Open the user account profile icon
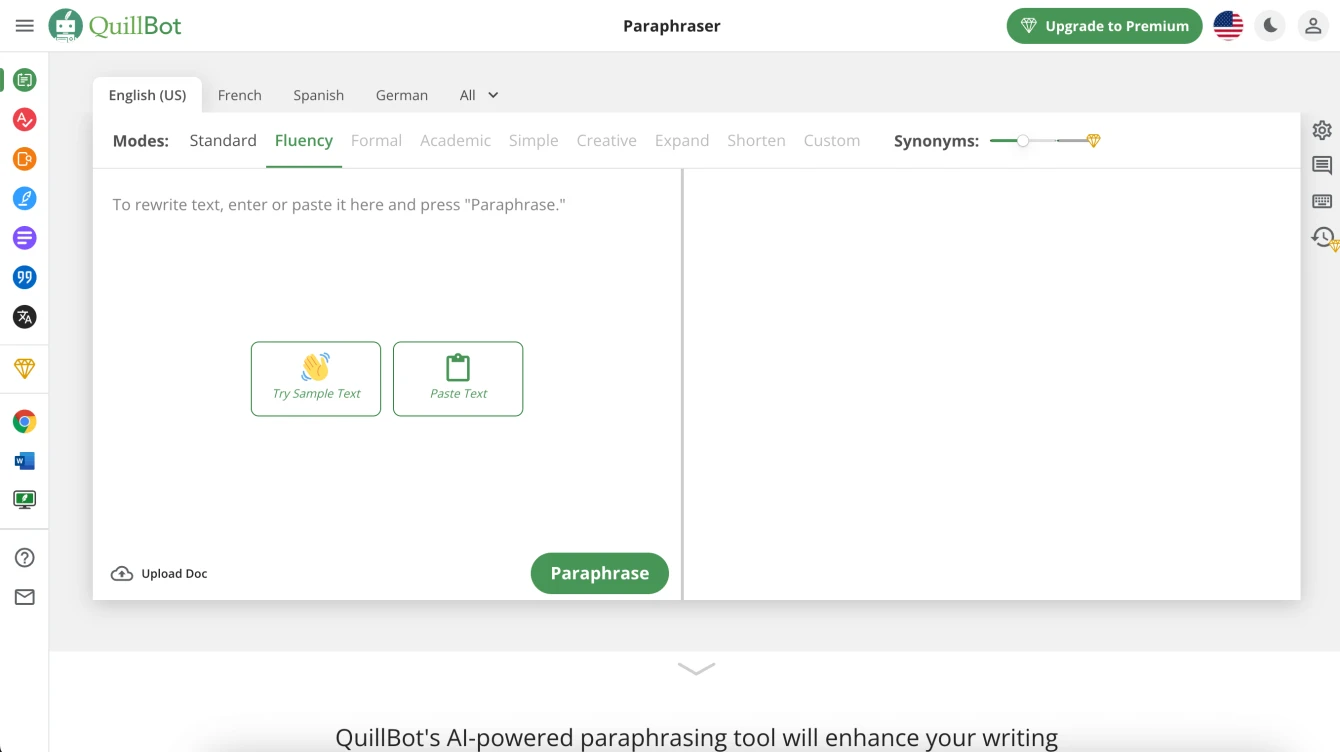Screen dimensions: 1340x752 [x=1313, y=26]
